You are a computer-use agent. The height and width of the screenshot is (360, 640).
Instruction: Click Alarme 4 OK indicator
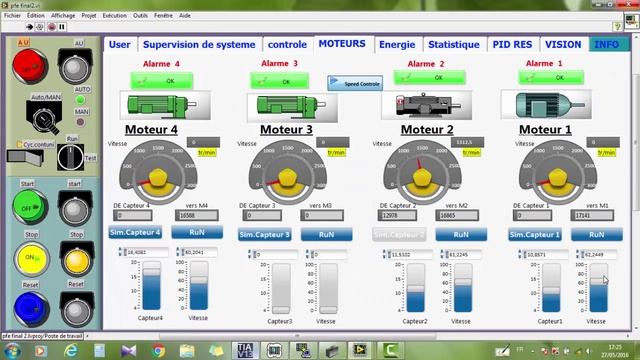[162, 81]
